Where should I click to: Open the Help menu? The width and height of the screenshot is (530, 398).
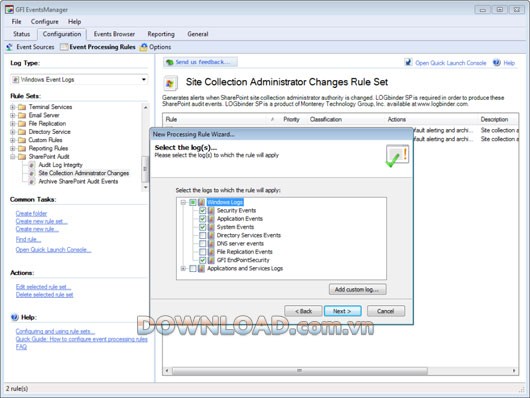(74, 22)
